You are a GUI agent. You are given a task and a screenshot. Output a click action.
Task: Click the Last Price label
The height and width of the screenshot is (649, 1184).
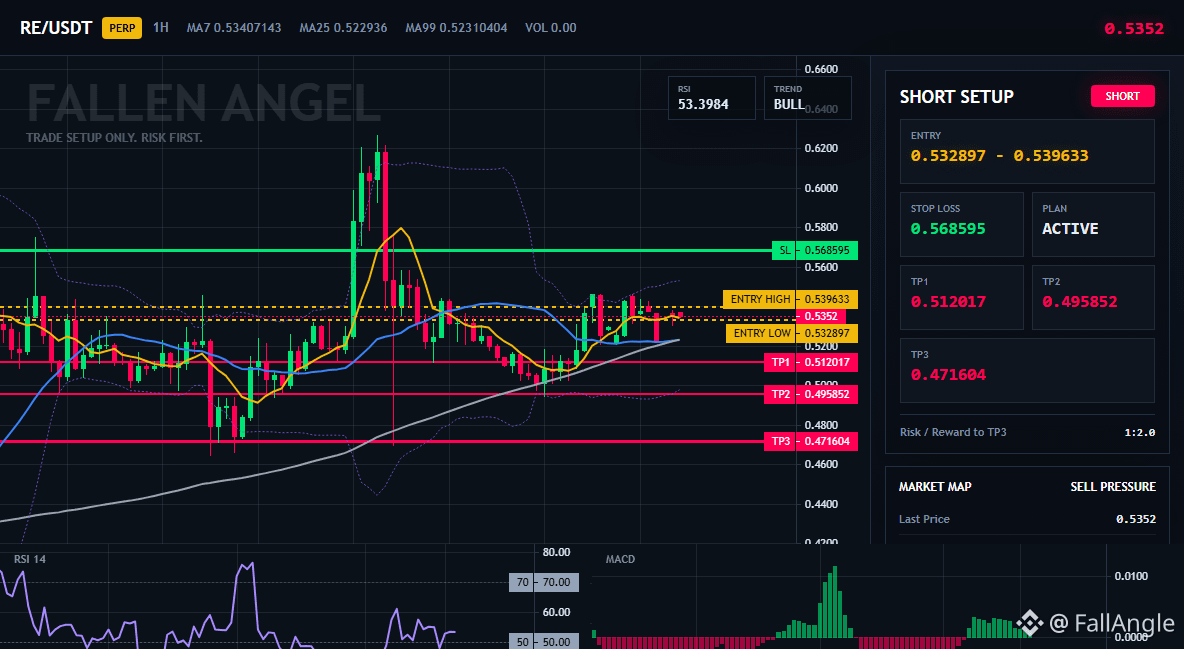point(924,519)
